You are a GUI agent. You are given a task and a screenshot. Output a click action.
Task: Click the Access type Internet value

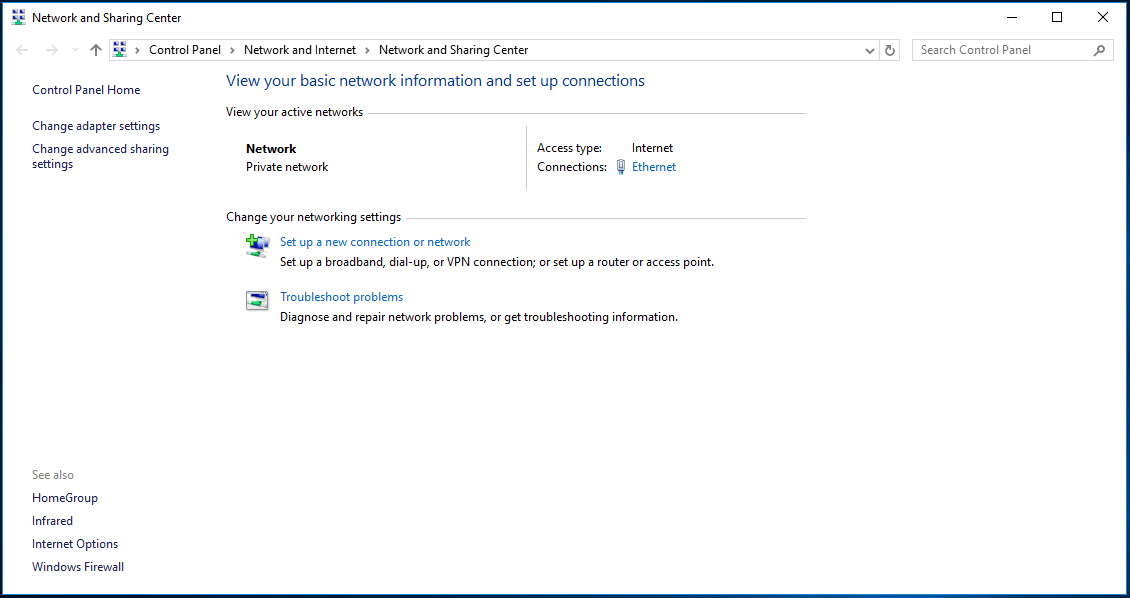click(652, 148)
